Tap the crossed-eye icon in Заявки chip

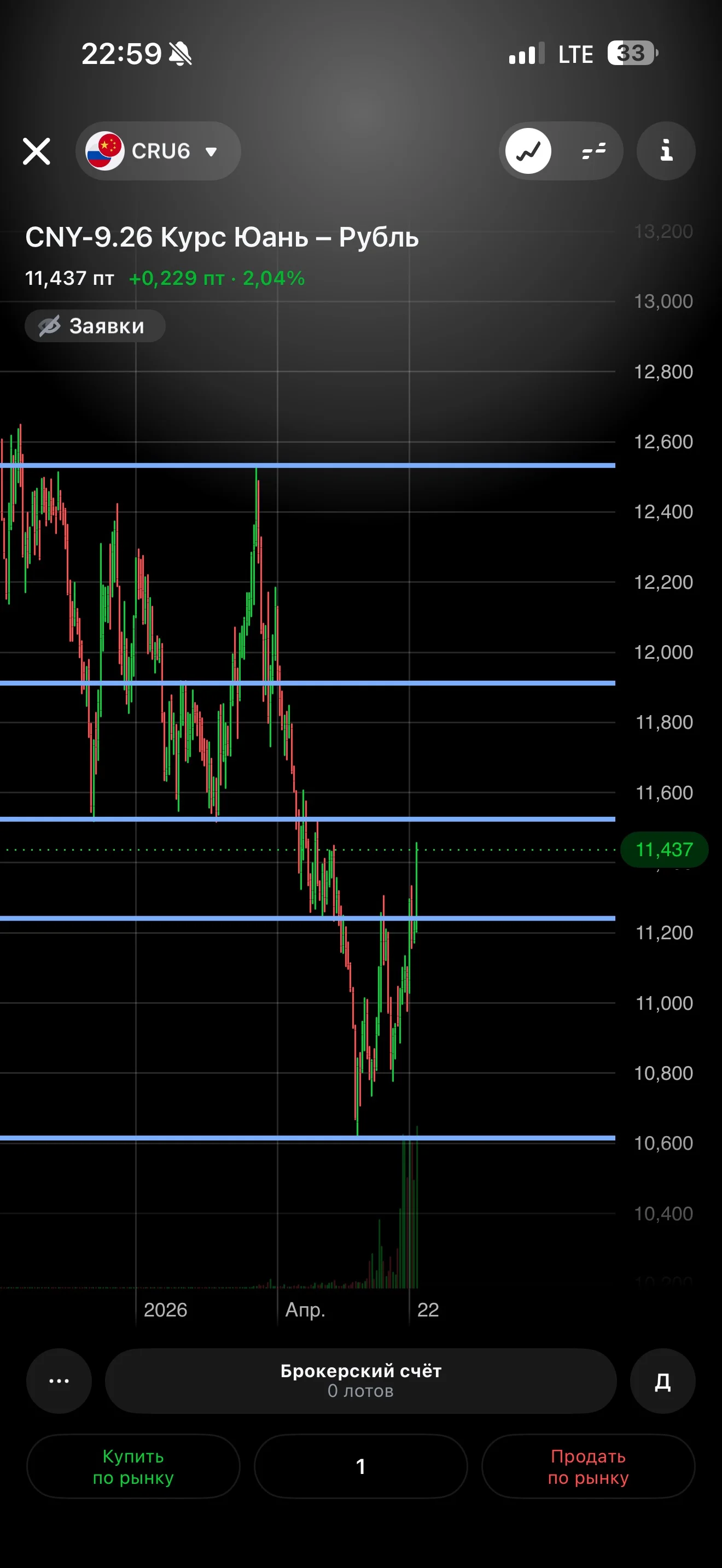pos(50,326)
